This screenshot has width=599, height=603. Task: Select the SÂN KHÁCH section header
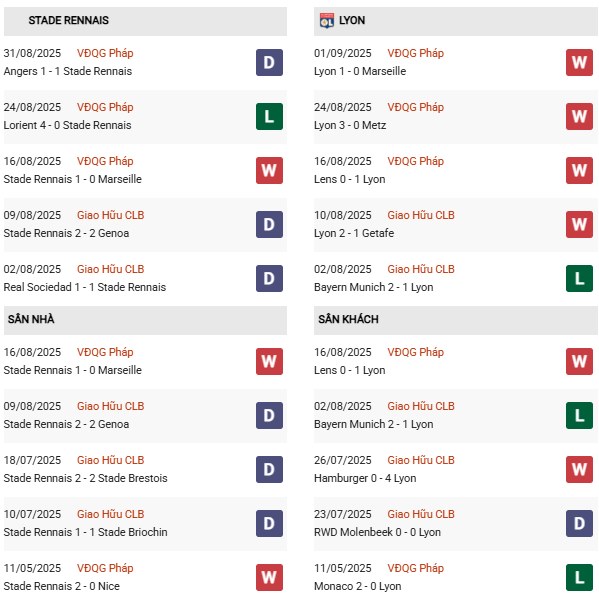click(x=456, y=320)
